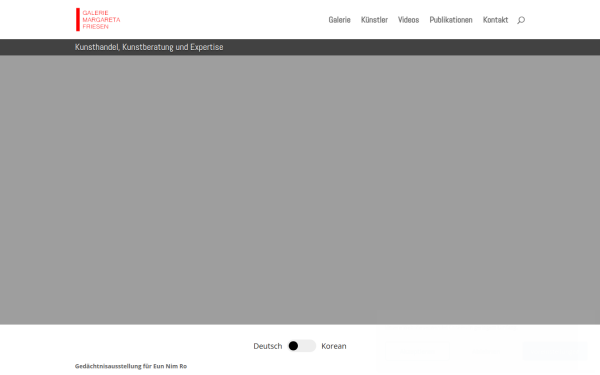This screenshot has height=375, width=600.
Task: Click the 'Kunsthandel, Kunstberatung und Expertise' tagline
Action: tap(149, 47)
